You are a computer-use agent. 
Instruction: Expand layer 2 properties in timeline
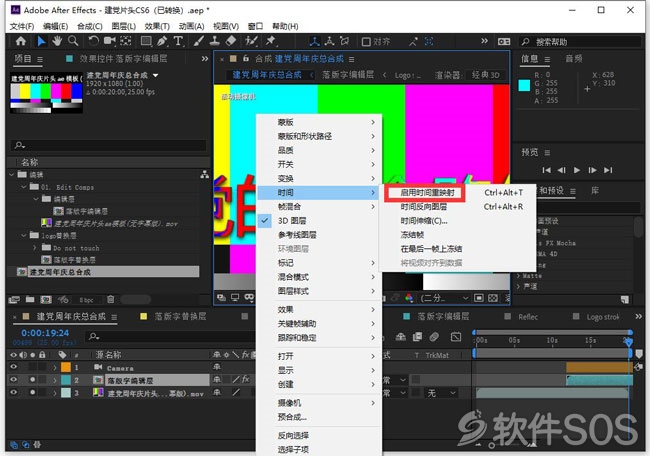pyautogui.click(x=55, y=380)
